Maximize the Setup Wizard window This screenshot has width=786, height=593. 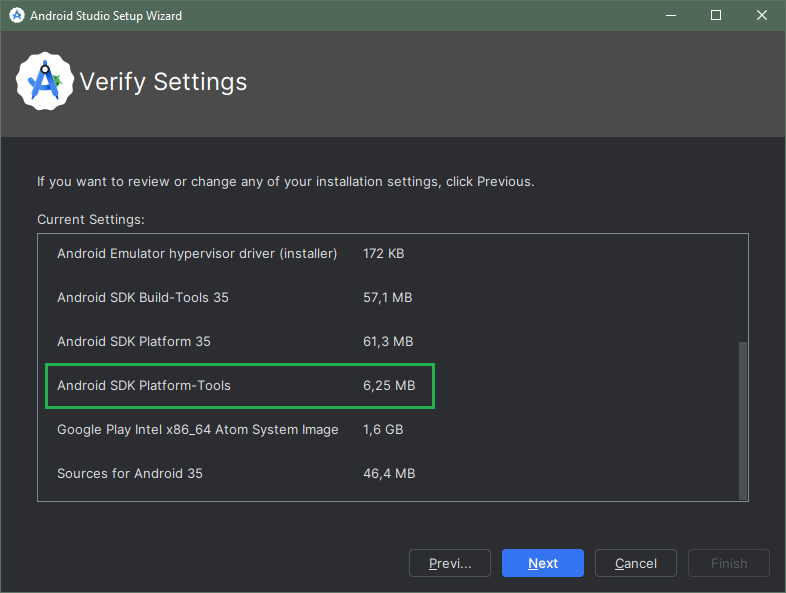(x=716, y=16)
